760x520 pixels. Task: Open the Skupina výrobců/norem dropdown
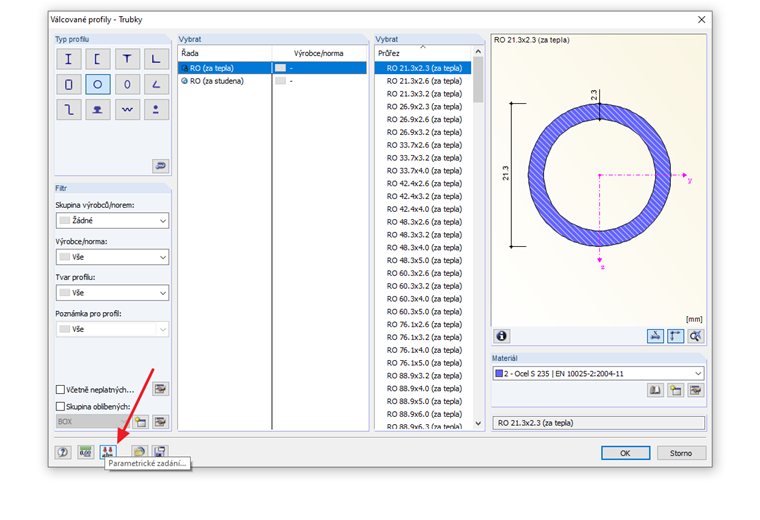pos(112,221)
